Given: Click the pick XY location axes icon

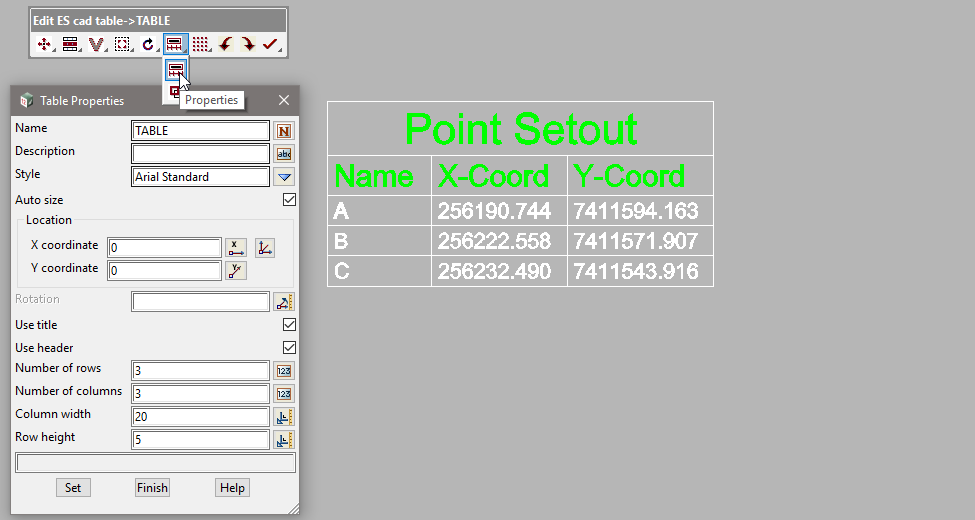Looking at the screenshot, I should tap(264, 248).
